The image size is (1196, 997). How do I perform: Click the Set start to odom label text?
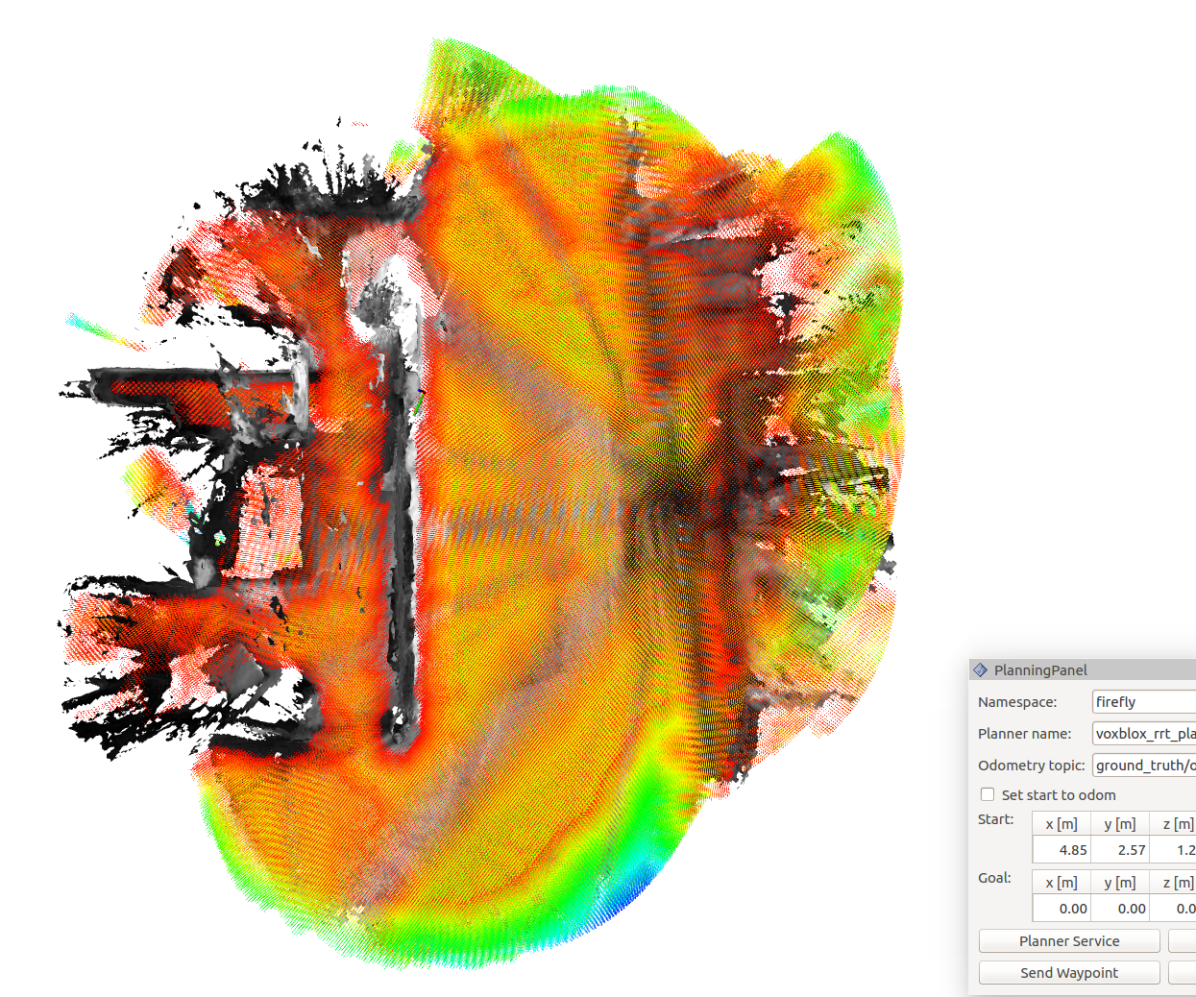coord(1058,795)
